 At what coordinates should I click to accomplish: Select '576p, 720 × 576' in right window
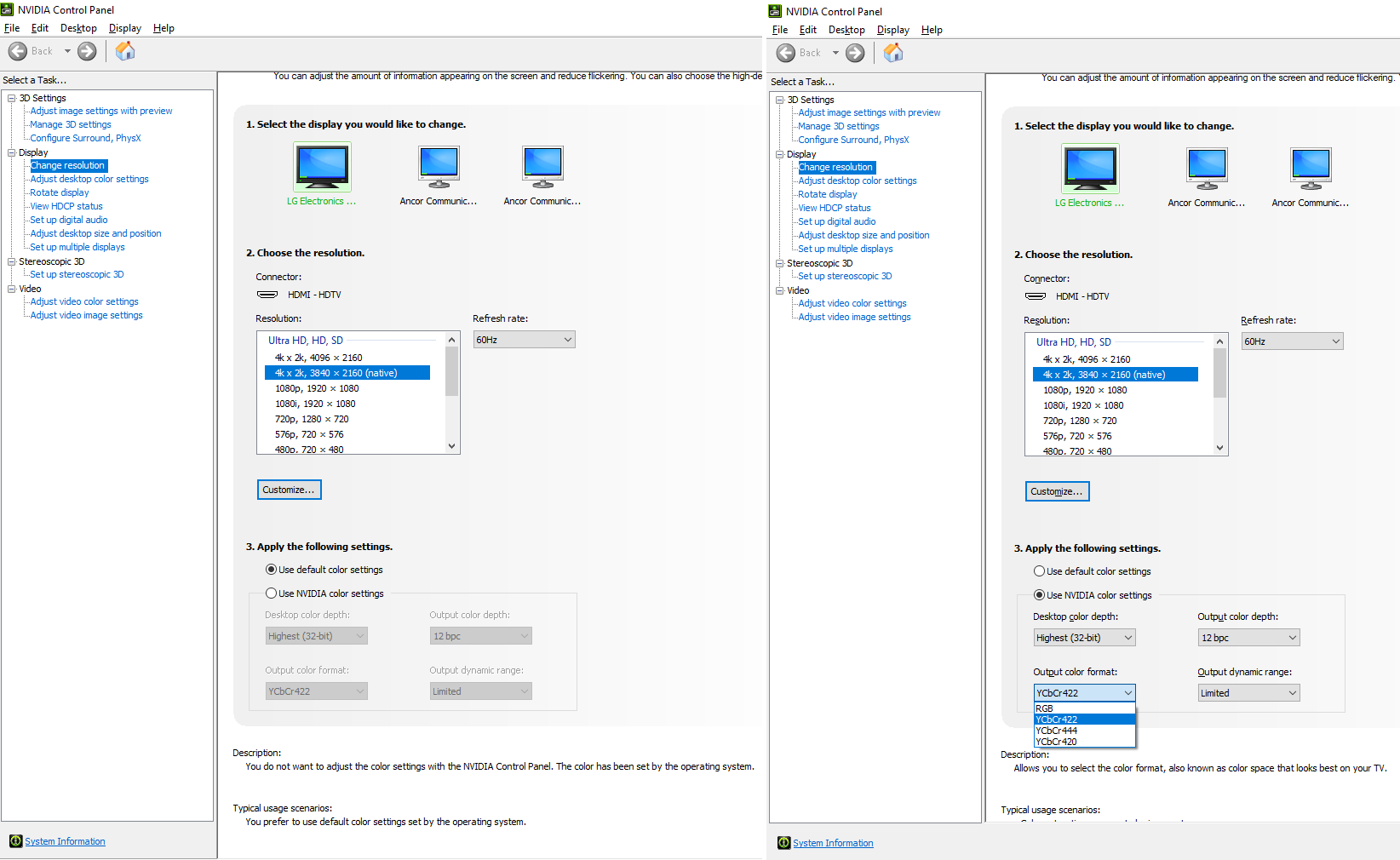coord(1116,436)
